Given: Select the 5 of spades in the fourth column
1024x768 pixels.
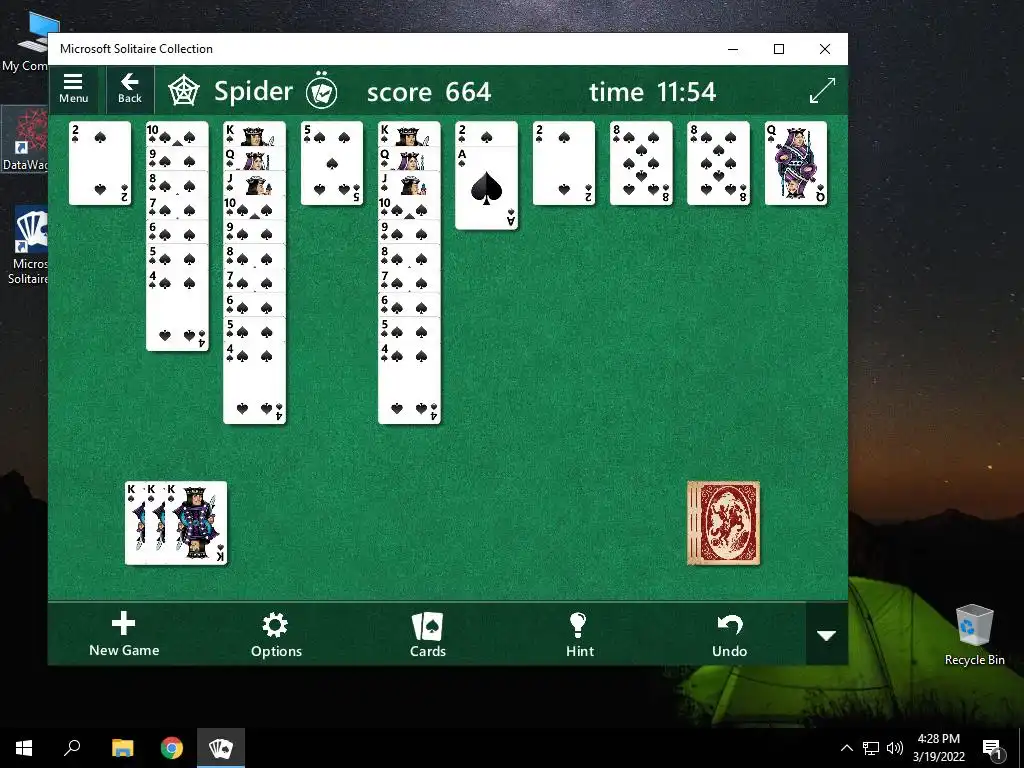Looking at the screenshot, I should pyautogui.click(x=332, y=163).
